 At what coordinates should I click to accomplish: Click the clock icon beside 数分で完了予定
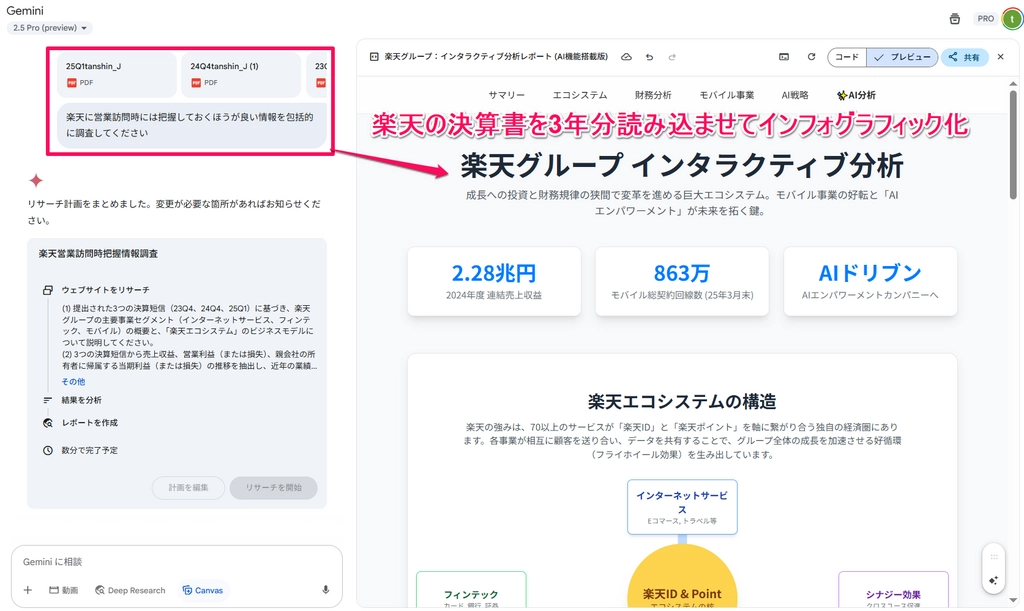48,450
